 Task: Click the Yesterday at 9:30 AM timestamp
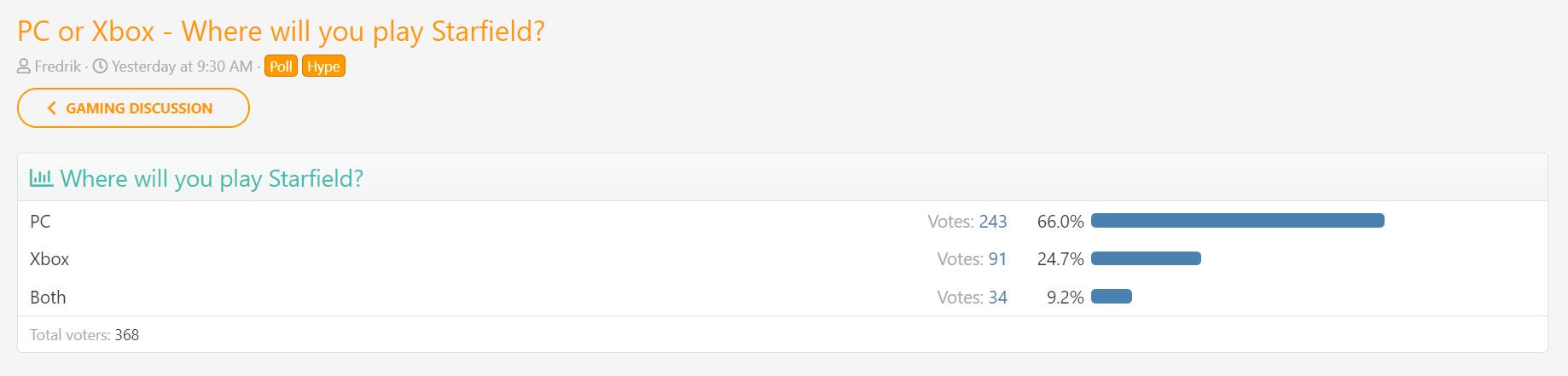(x=182, y=67)
